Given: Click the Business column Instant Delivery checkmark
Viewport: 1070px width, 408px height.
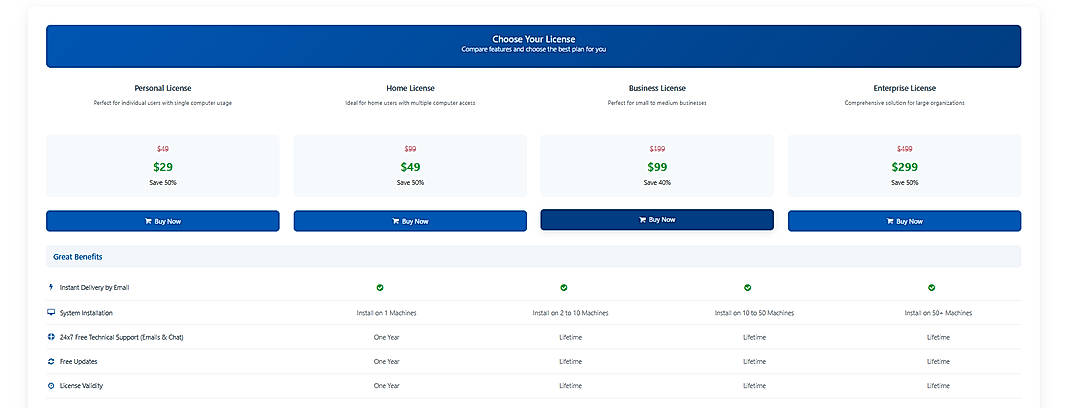Looking at the screenshot, I should (x=747, y=287).
